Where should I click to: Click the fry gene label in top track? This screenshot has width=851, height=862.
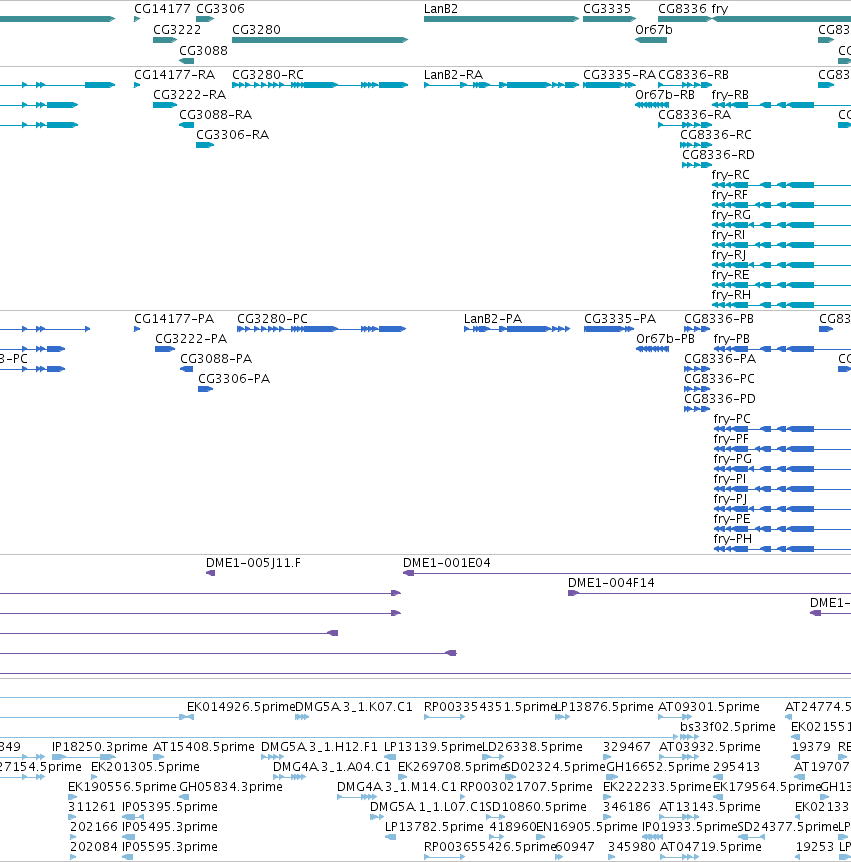point(720,9)
